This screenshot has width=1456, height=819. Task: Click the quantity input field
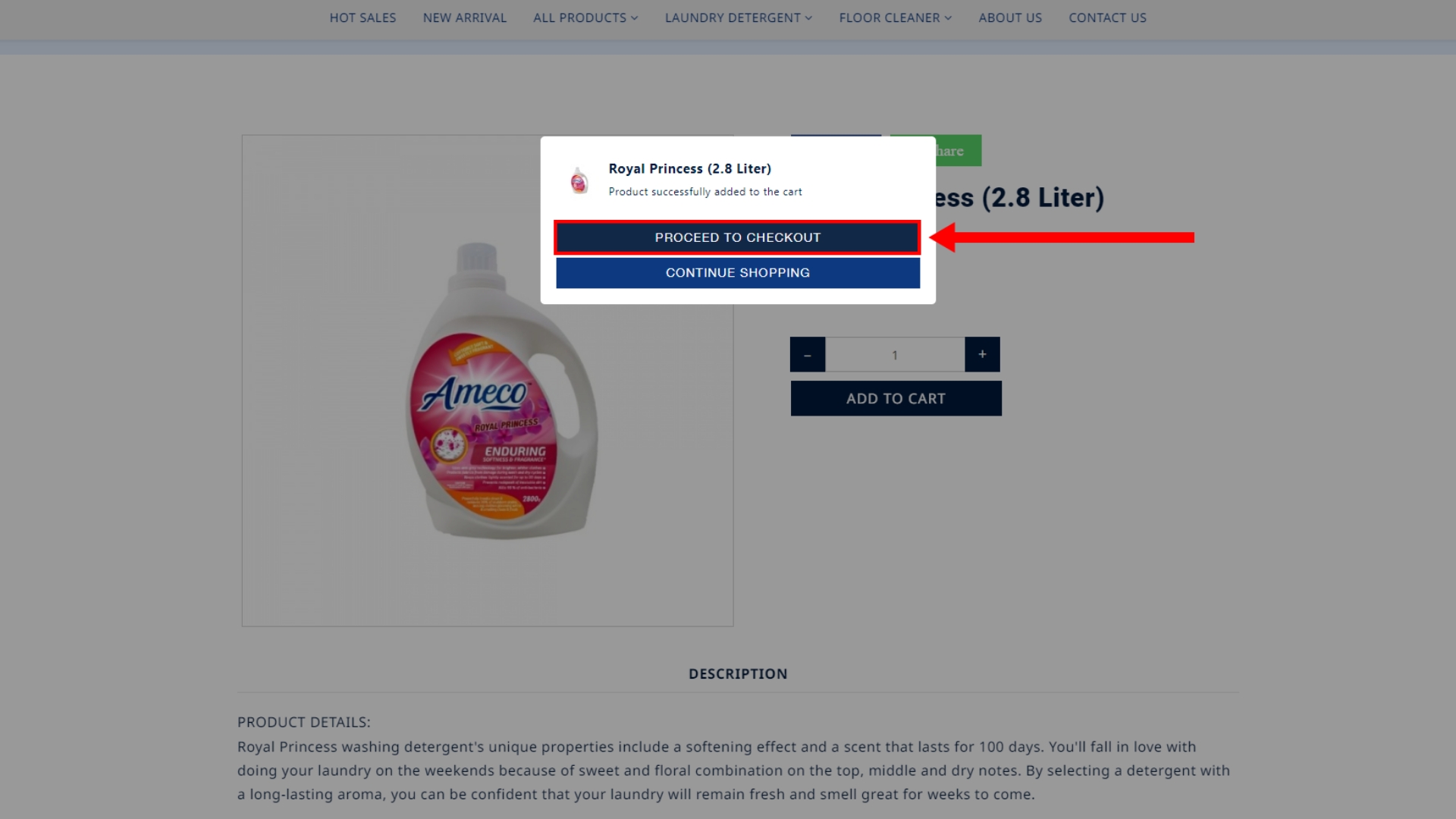[895, 354]
